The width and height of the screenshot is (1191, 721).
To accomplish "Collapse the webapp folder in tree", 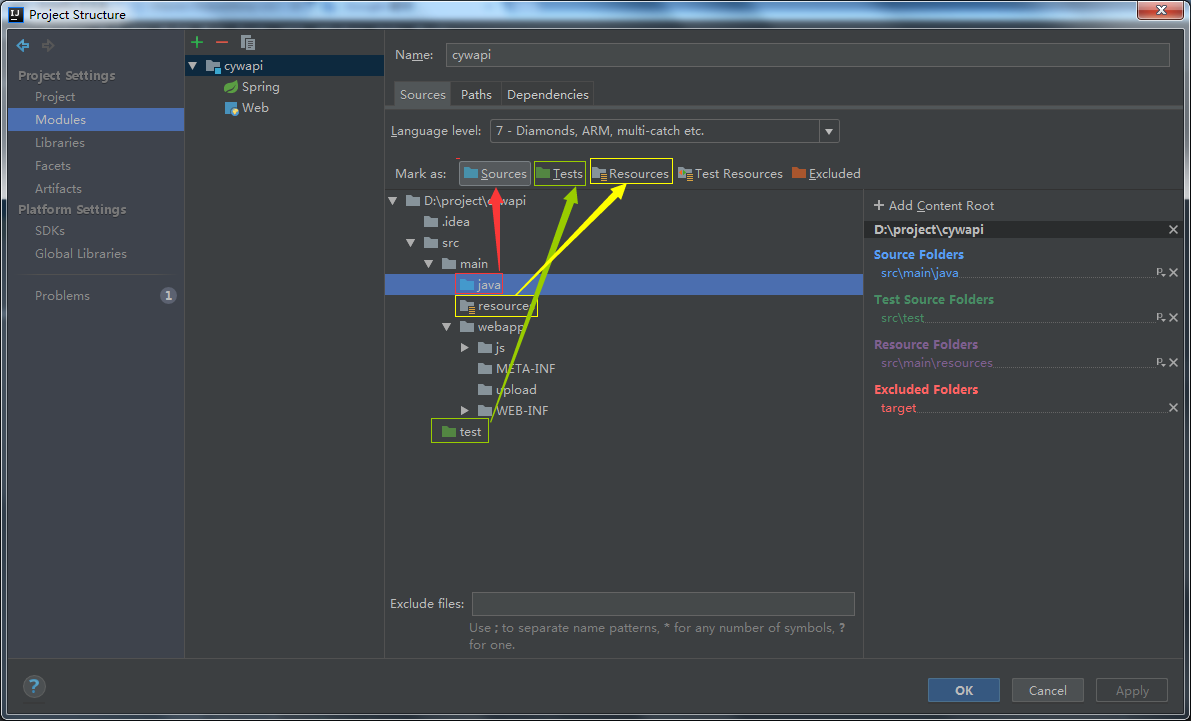I will (x=447, y=327).
